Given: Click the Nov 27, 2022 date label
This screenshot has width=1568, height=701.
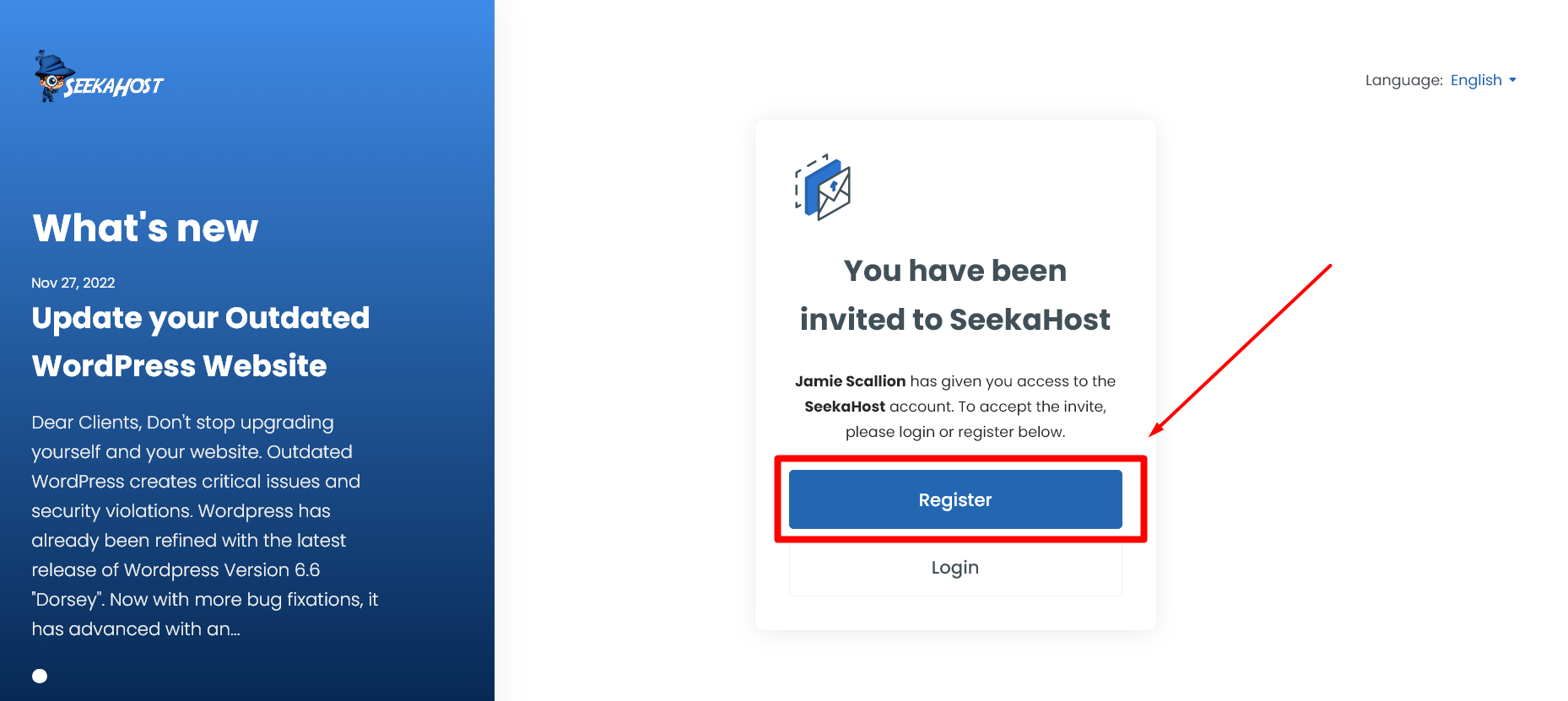Looking at the screenshot, I should (73, 283).
